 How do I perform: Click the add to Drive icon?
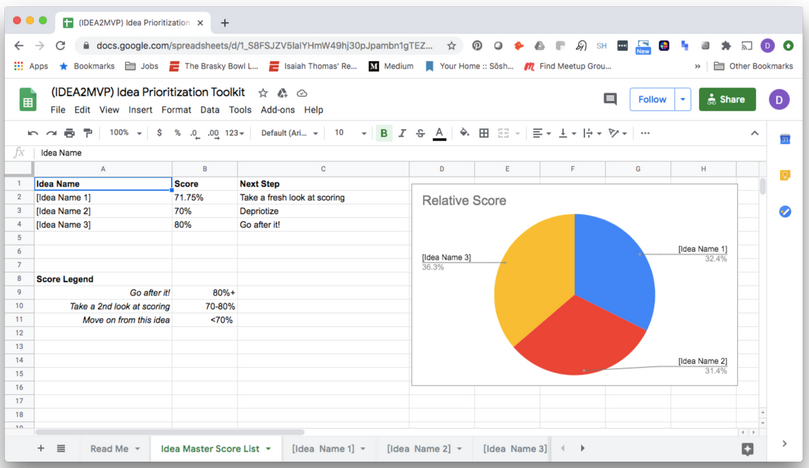pos(282,93)
